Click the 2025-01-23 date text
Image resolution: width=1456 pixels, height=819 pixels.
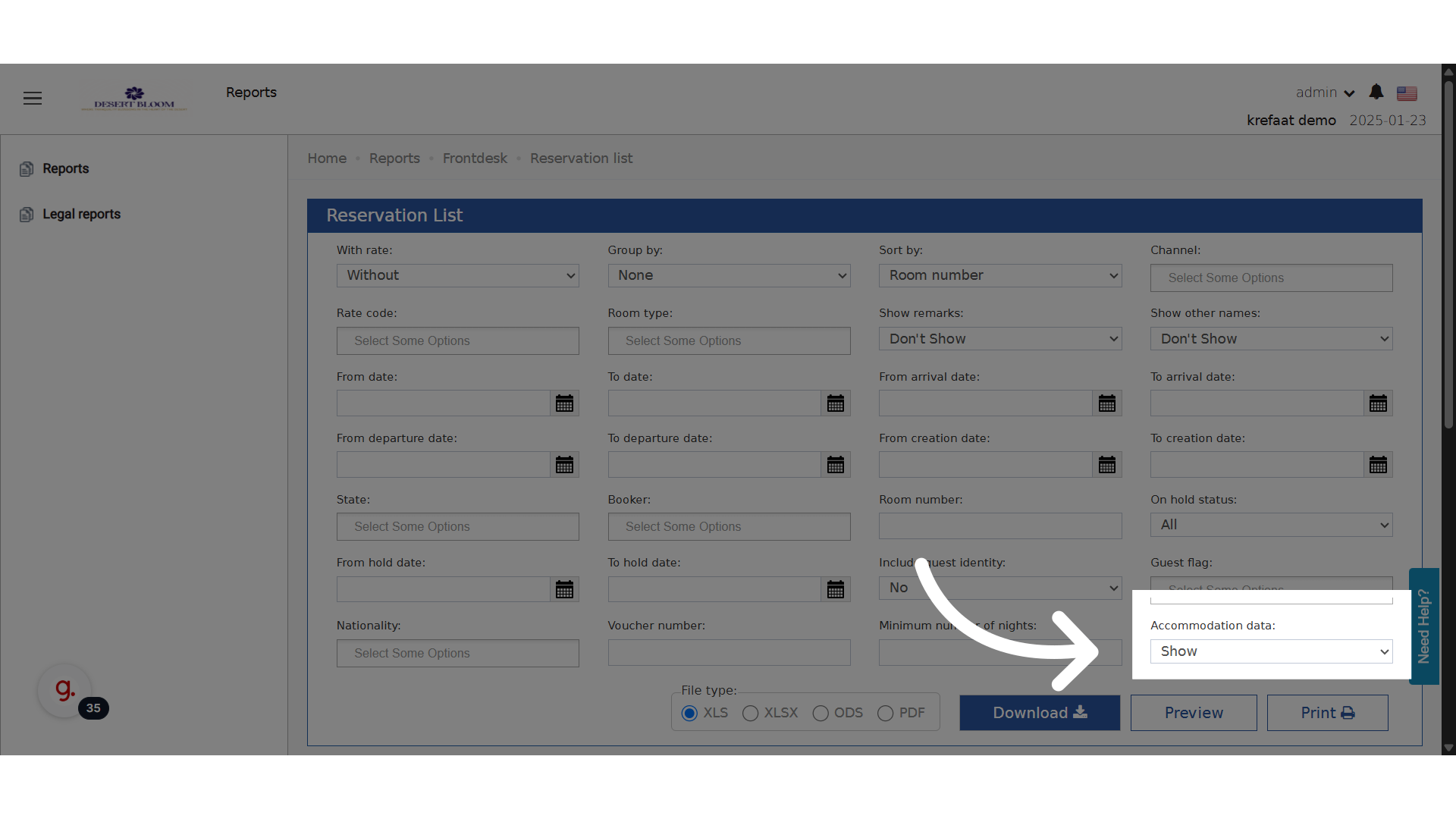(1388, 121)
